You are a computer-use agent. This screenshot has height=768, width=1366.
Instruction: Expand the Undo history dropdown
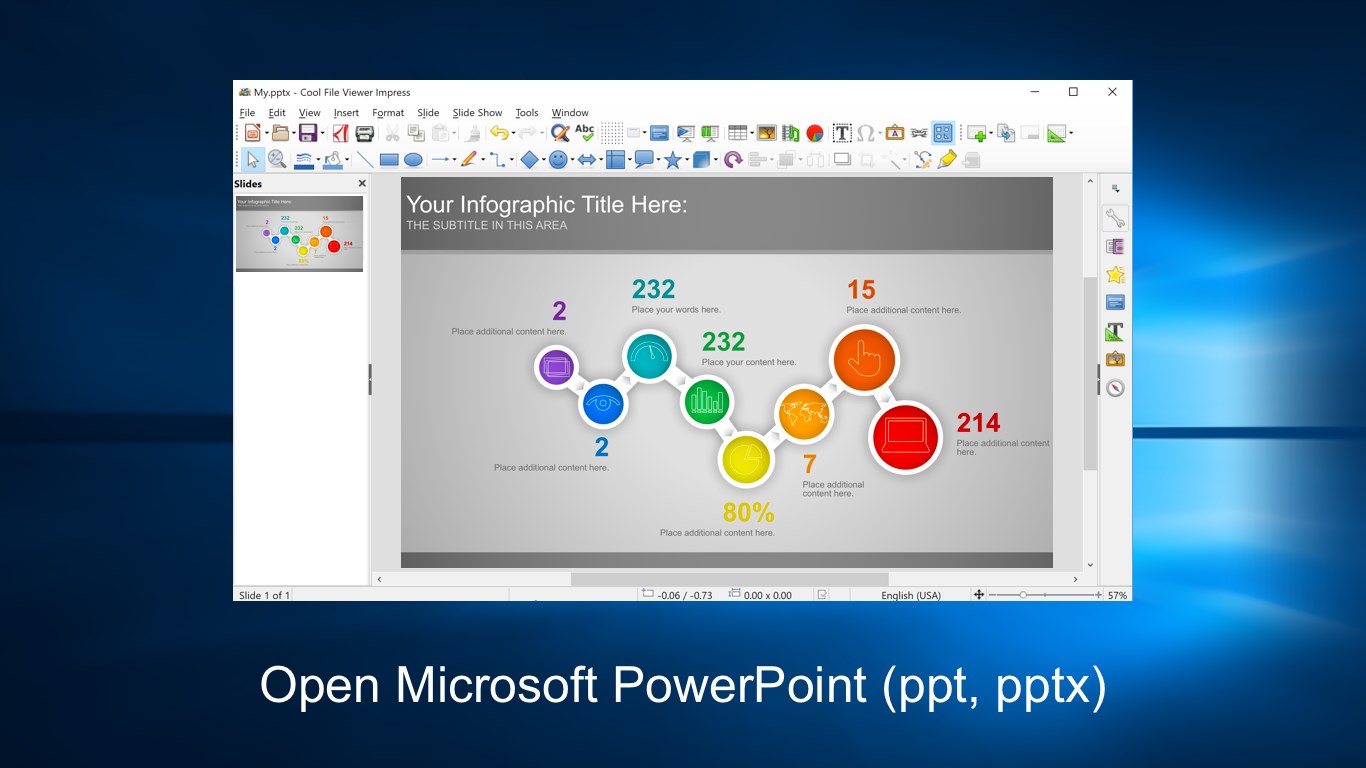pos(513,133)
